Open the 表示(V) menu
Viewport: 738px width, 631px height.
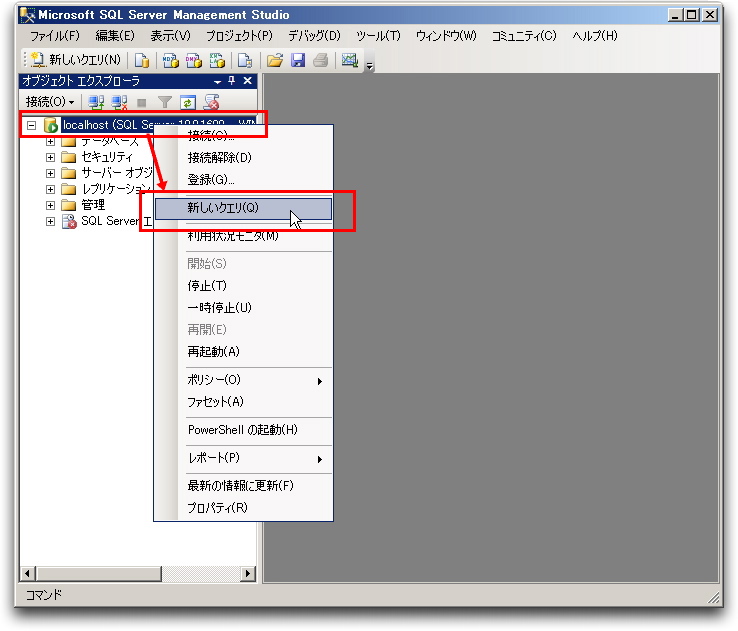(x=170, y=36)
